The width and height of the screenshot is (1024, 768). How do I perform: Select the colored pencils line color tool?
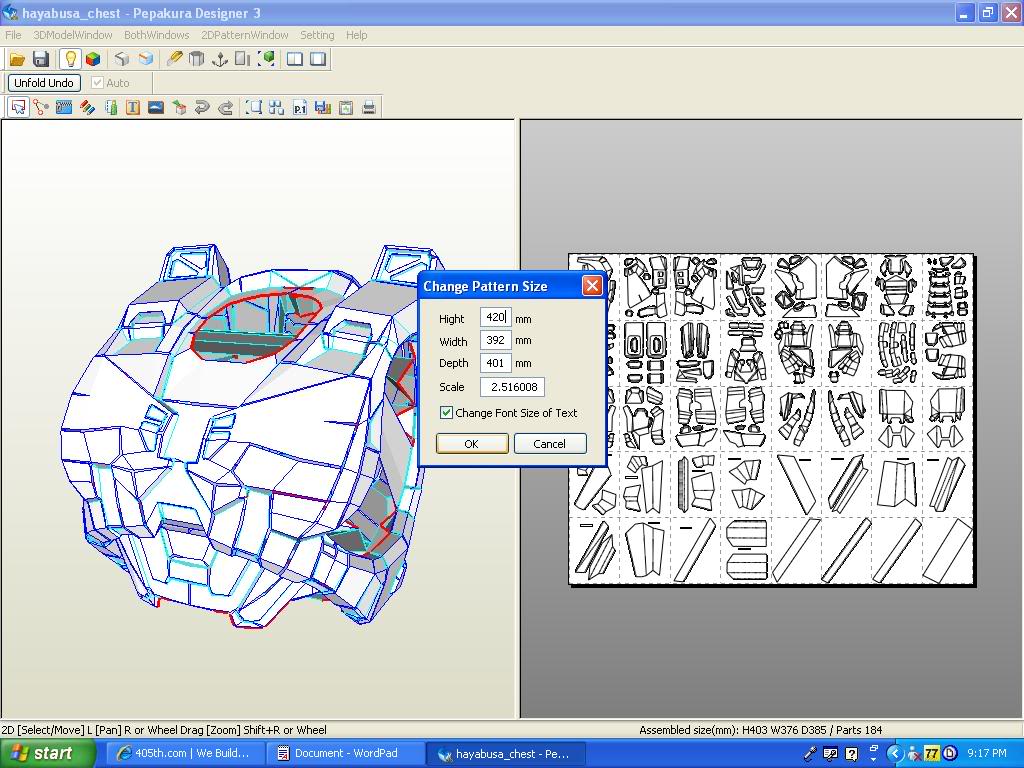(87, 108)
